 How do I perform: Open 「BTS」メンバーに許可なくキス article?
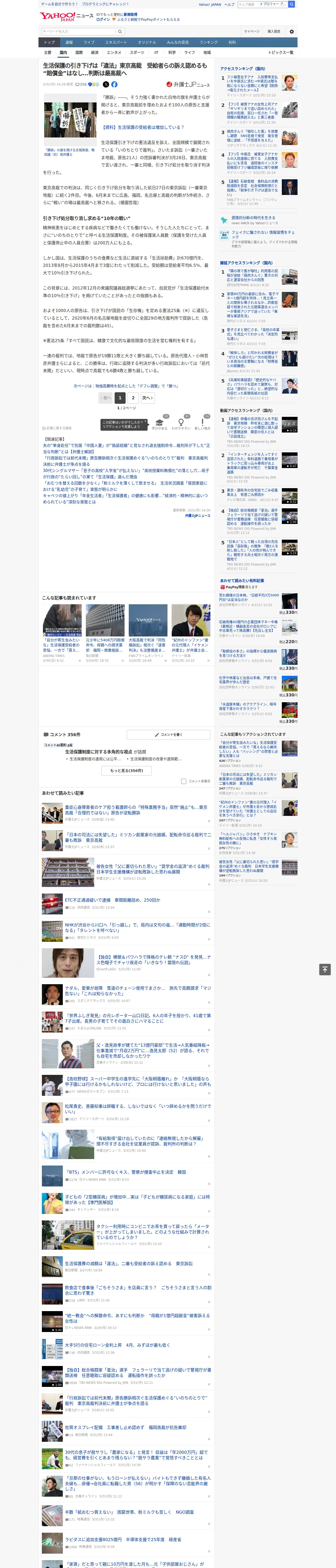click(126, 1172)
